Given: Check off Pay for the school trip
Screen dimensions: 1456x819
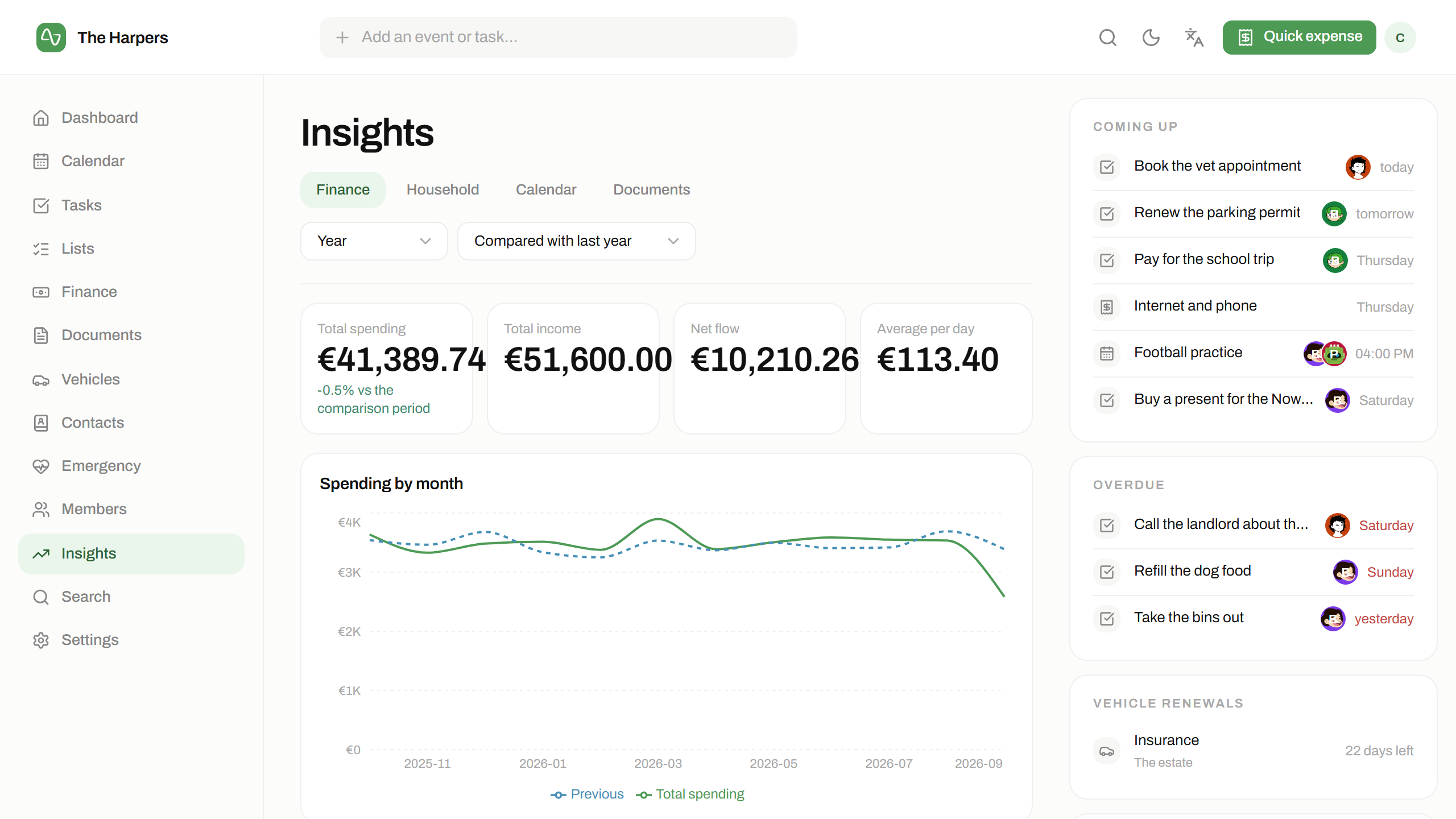Looking at the screenshot, I should [x=1107, y=260].
